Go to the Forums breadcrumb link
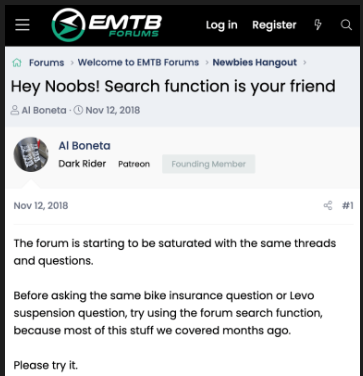 [47, 63]
